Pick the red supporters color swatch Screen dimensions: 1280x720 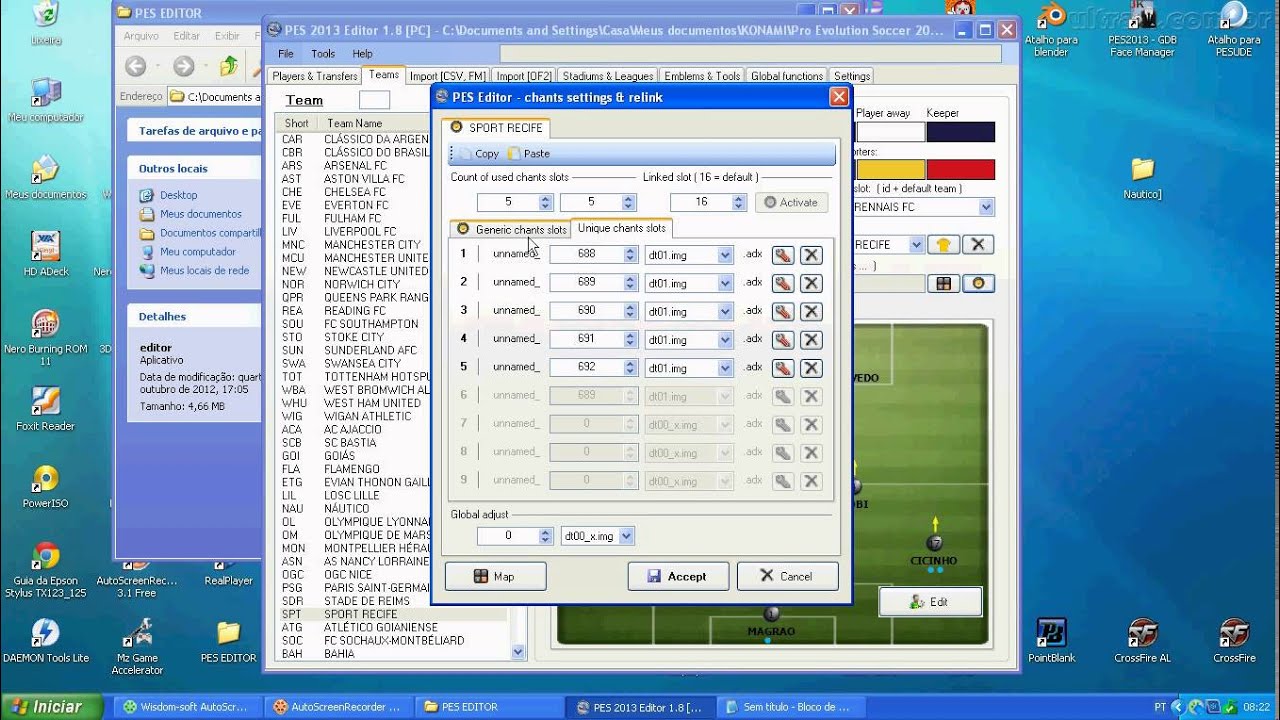(961, 170)
